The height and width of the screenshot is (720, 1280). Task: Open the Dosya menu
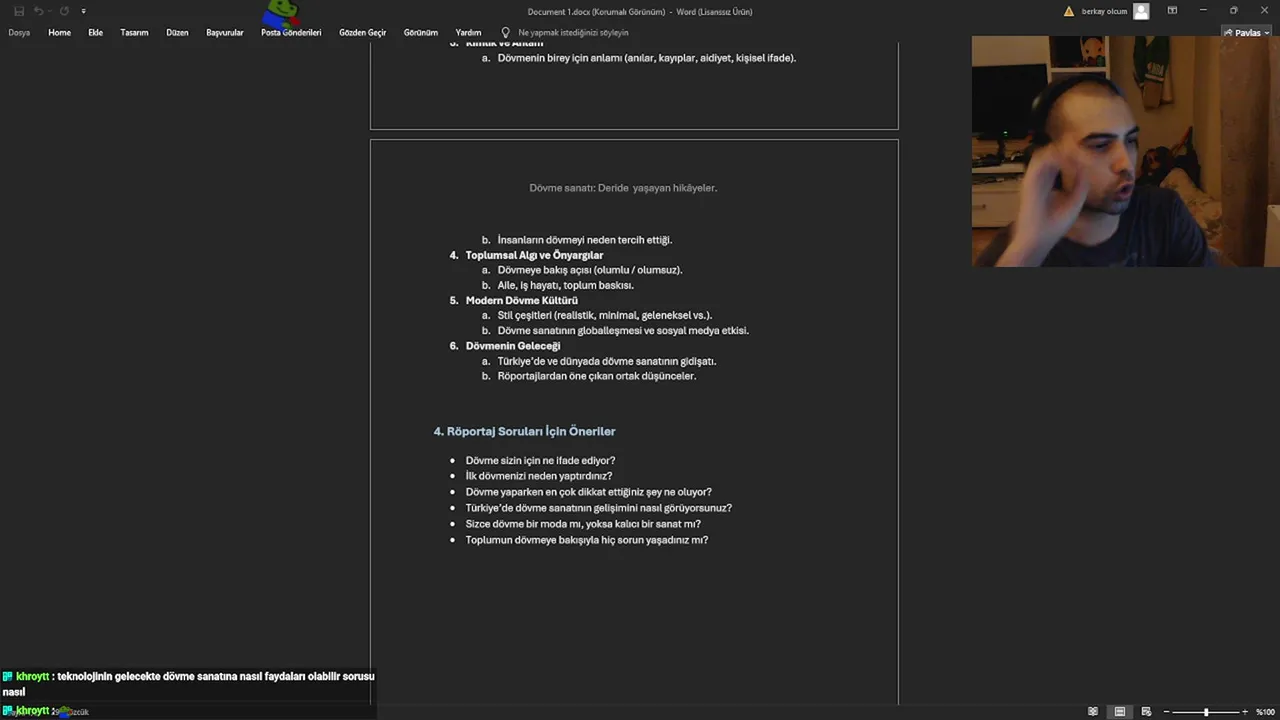pos(19,32)
